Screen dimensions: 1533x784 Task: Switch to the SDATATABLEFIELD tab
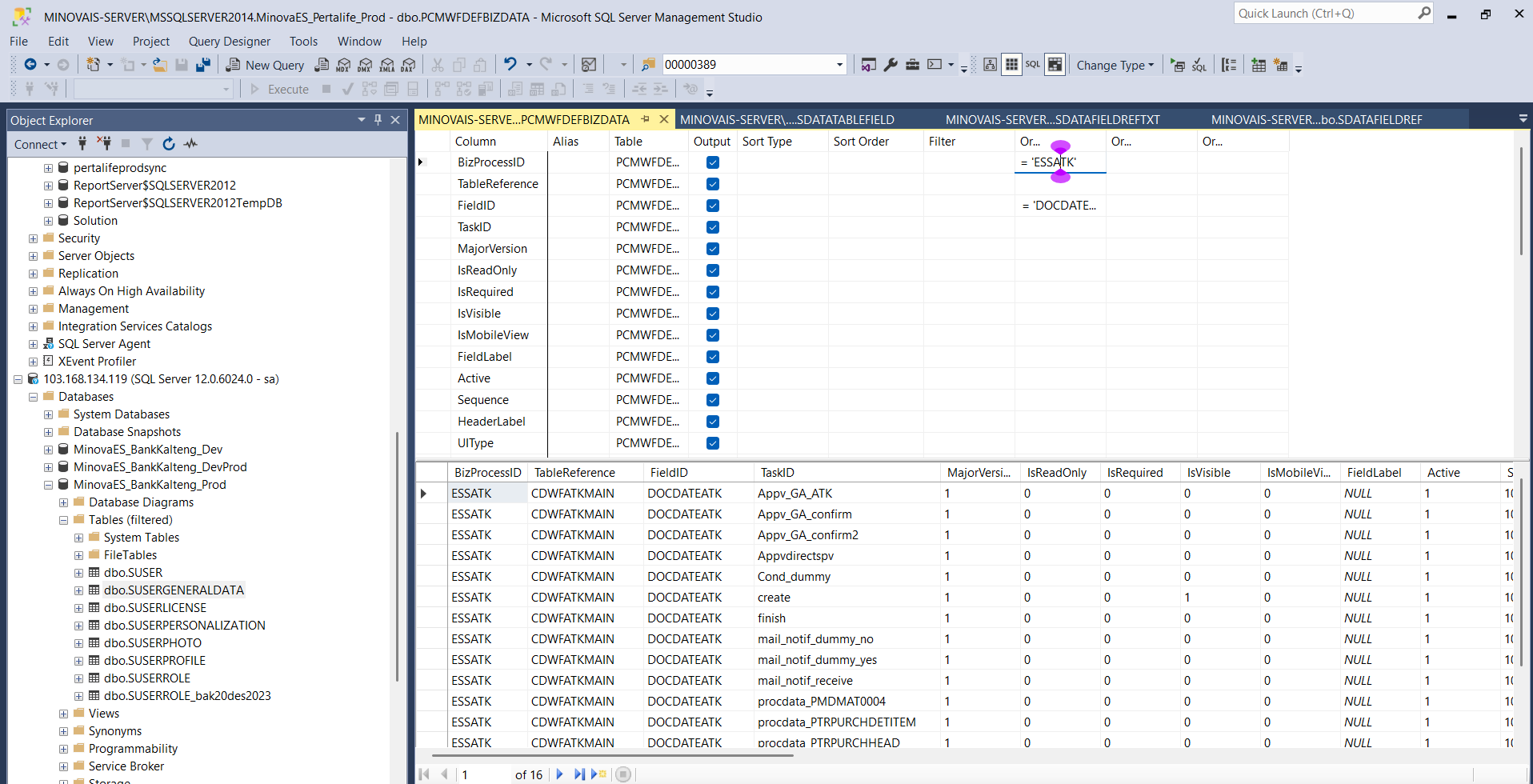(x=787, y=119)
